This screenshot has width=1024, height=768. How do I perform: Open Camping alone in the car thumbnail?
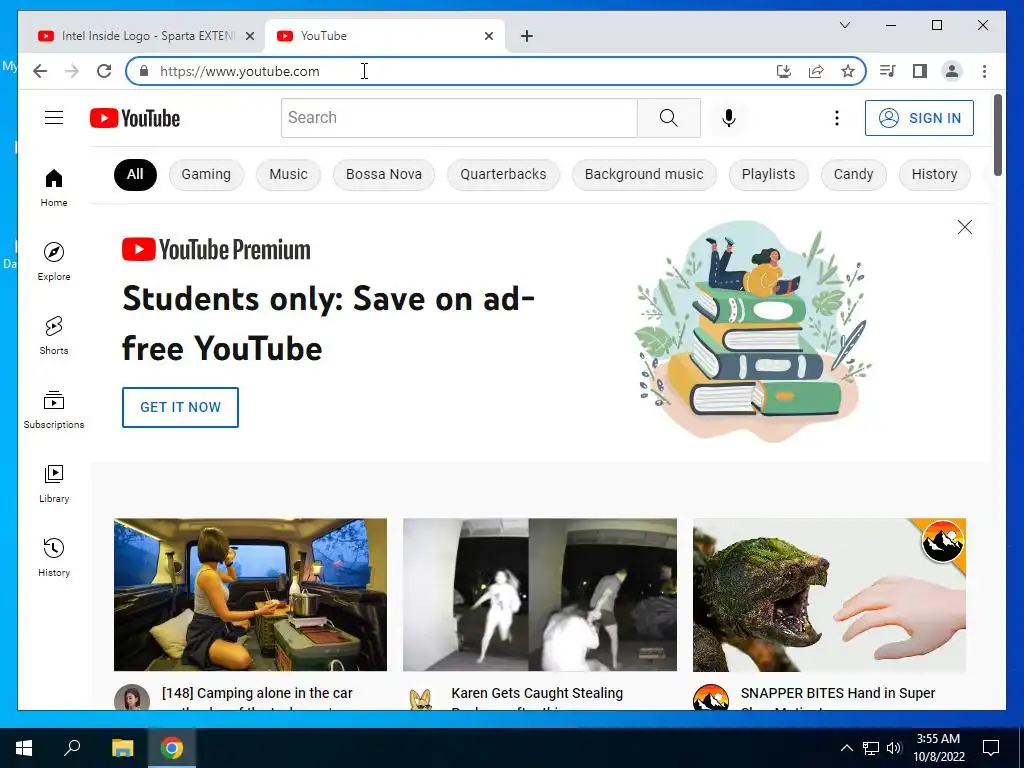pos(250,595)
